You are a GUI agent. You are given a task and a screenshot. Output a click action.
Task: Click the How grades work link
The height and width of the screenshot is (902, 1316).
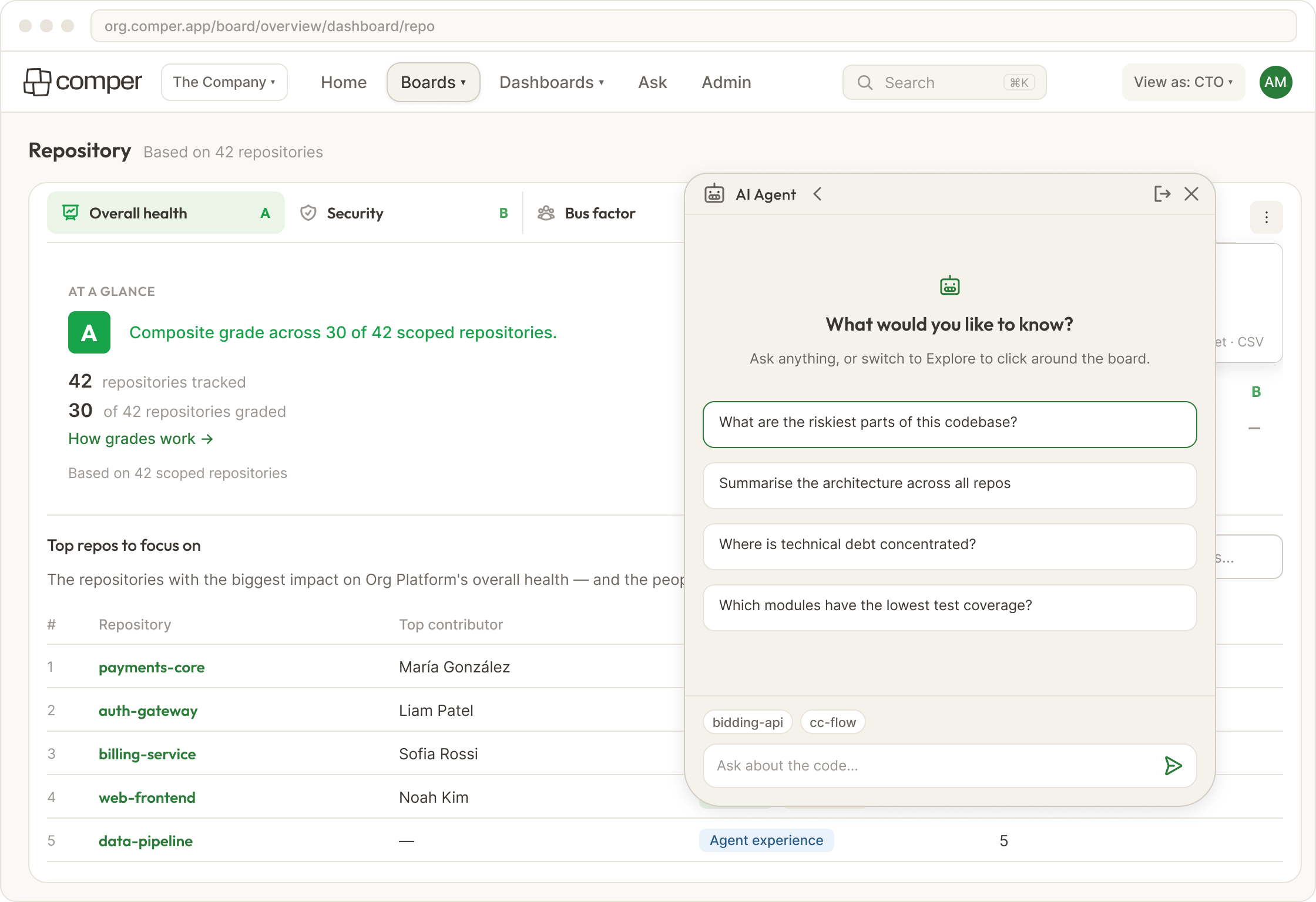pos(140,439)
